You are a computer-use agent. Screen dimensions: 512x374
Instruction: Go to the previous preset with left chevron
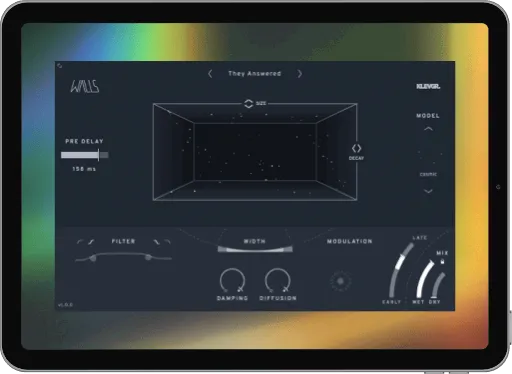[210, 74]
